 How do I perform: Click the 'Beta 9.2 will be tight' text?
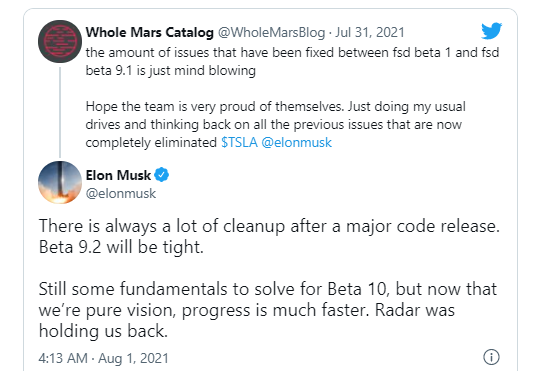[x=121, y=247]
